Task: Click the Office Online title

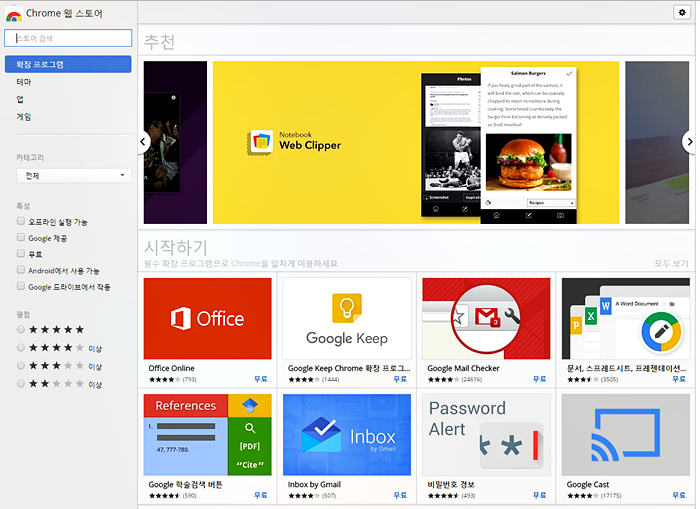Action: coord(171,368)
